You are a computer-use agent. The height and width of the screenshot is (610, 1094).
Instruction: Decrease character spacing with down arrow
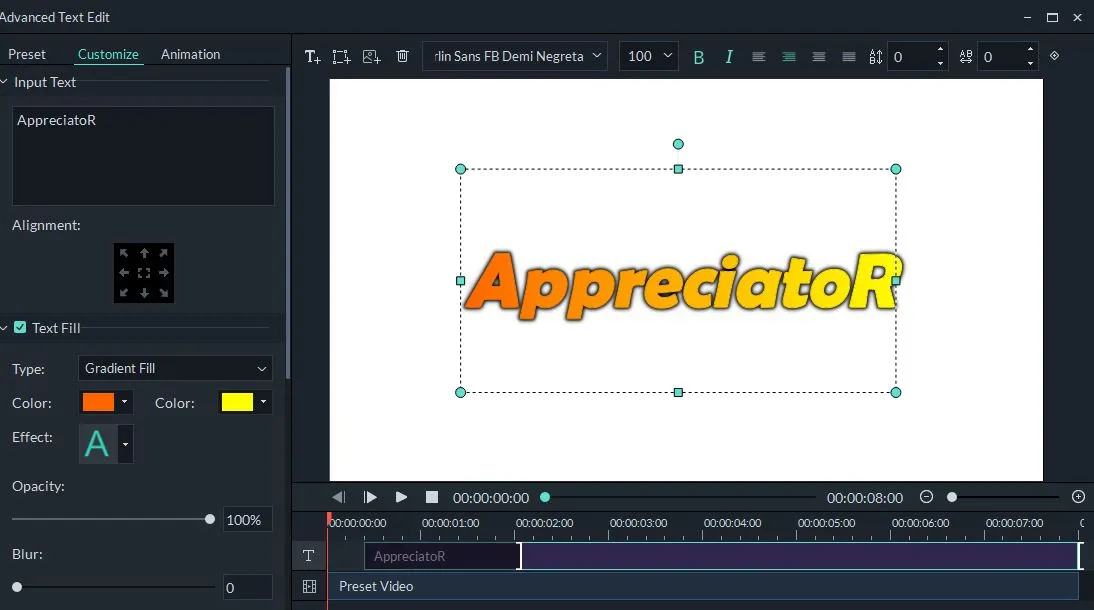click(1031, 64)
